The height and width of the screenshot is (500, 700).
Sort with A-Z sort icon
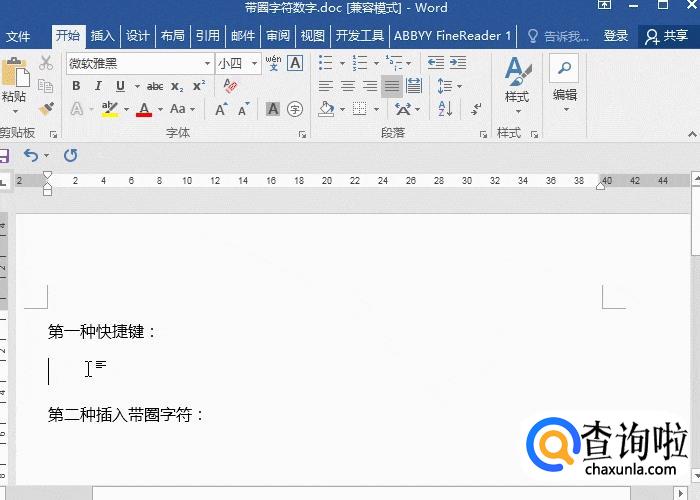[x=445, y=108]
